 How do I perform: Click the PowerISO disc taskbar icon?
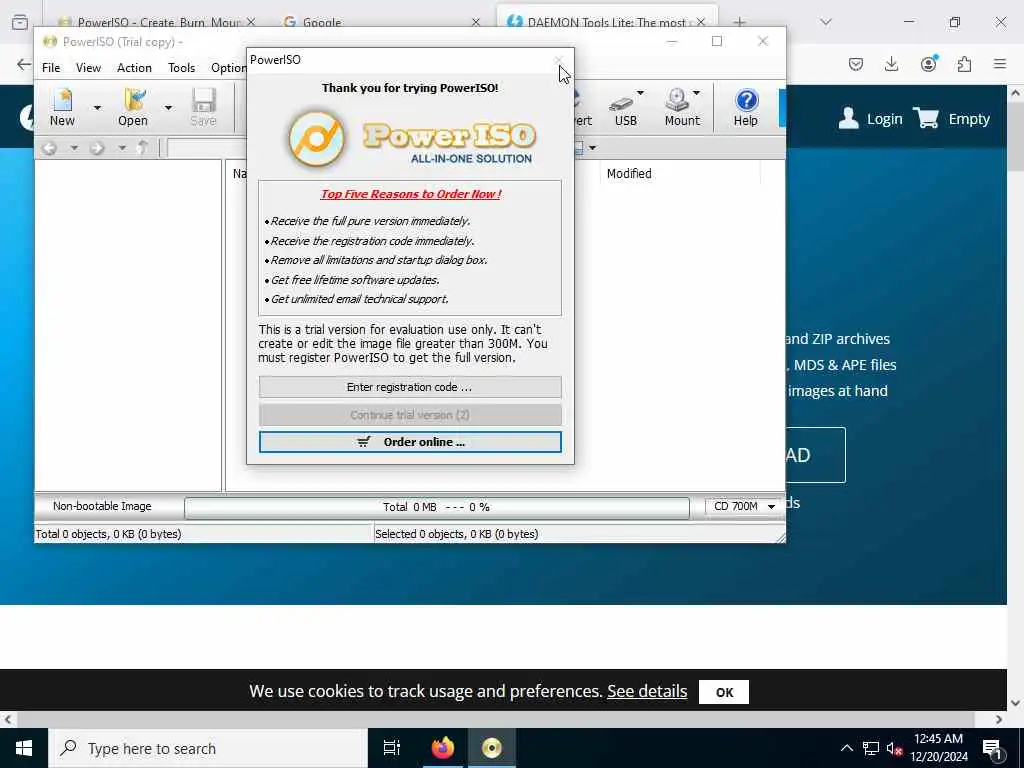click(491, 748)
